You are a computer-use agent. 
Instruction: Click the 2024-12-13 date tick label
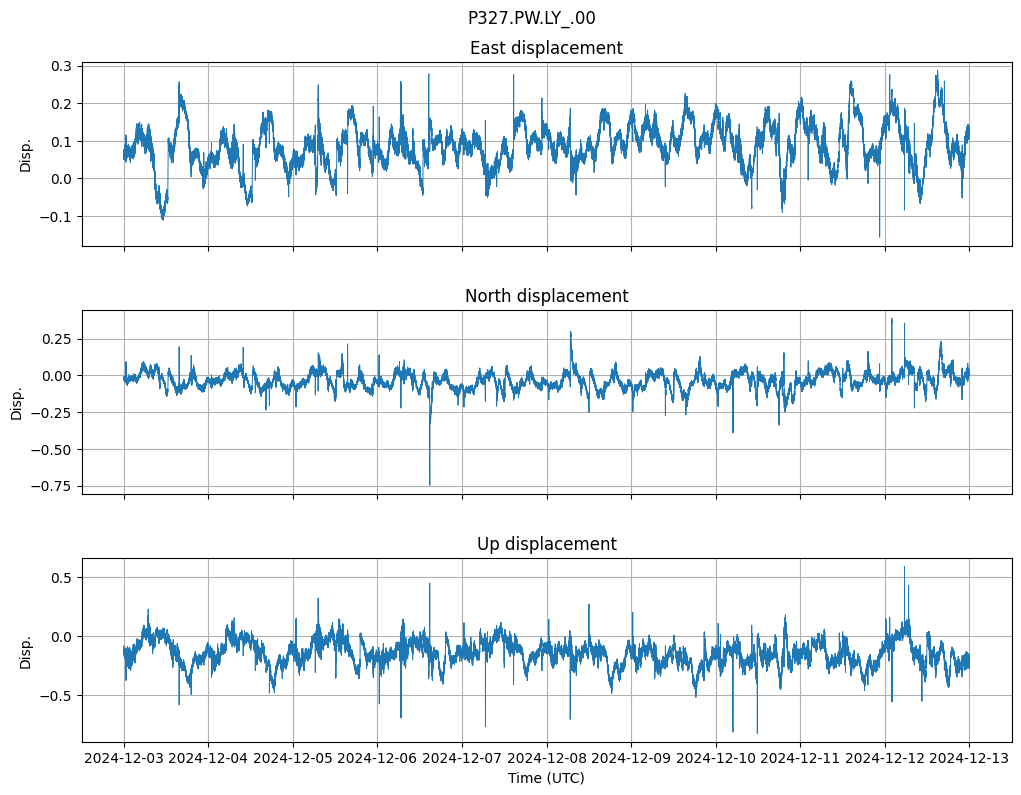[x=968, y=758]
